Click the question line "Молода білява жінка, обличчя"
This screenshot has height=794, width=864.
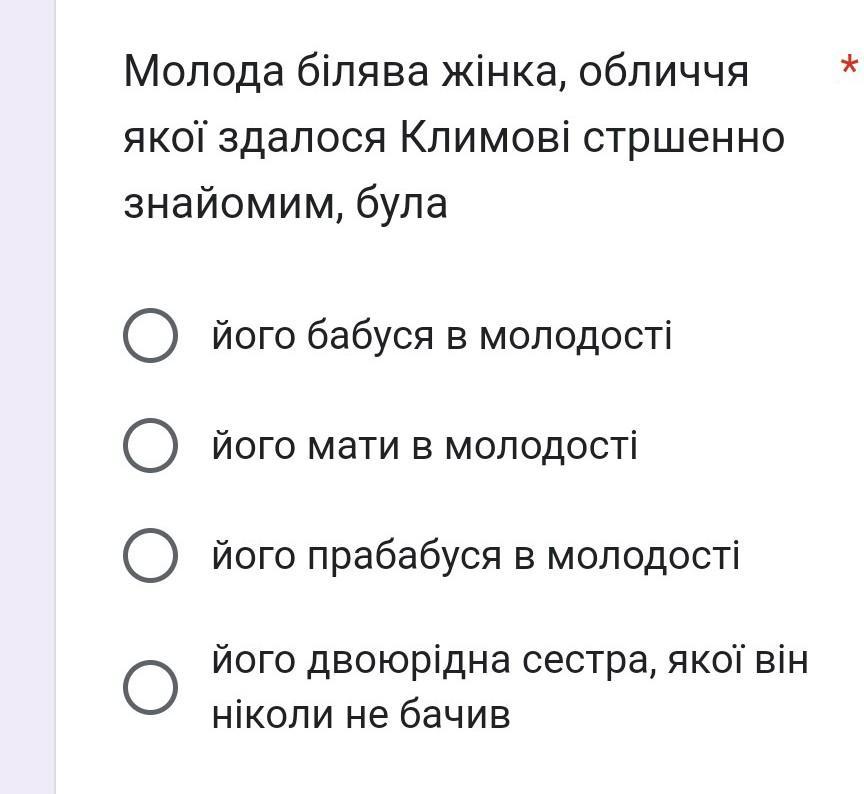tap(436, 73)
